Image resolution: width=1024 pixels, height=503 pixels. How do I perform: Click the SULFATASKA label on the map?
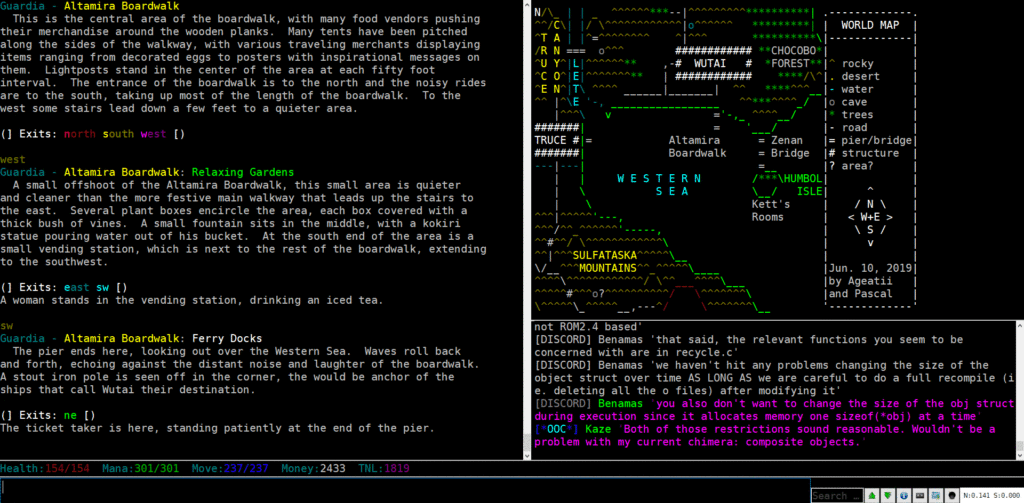604,255
